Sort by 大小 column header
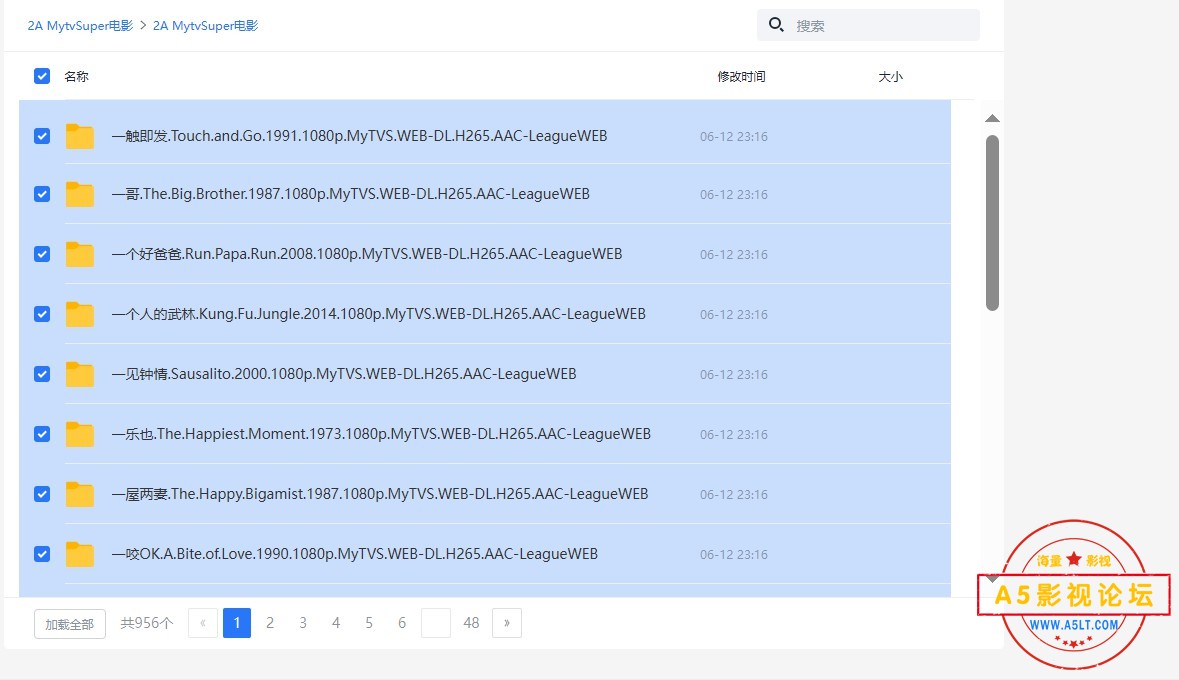1179x680 pixels. click(x=890, y=76)
